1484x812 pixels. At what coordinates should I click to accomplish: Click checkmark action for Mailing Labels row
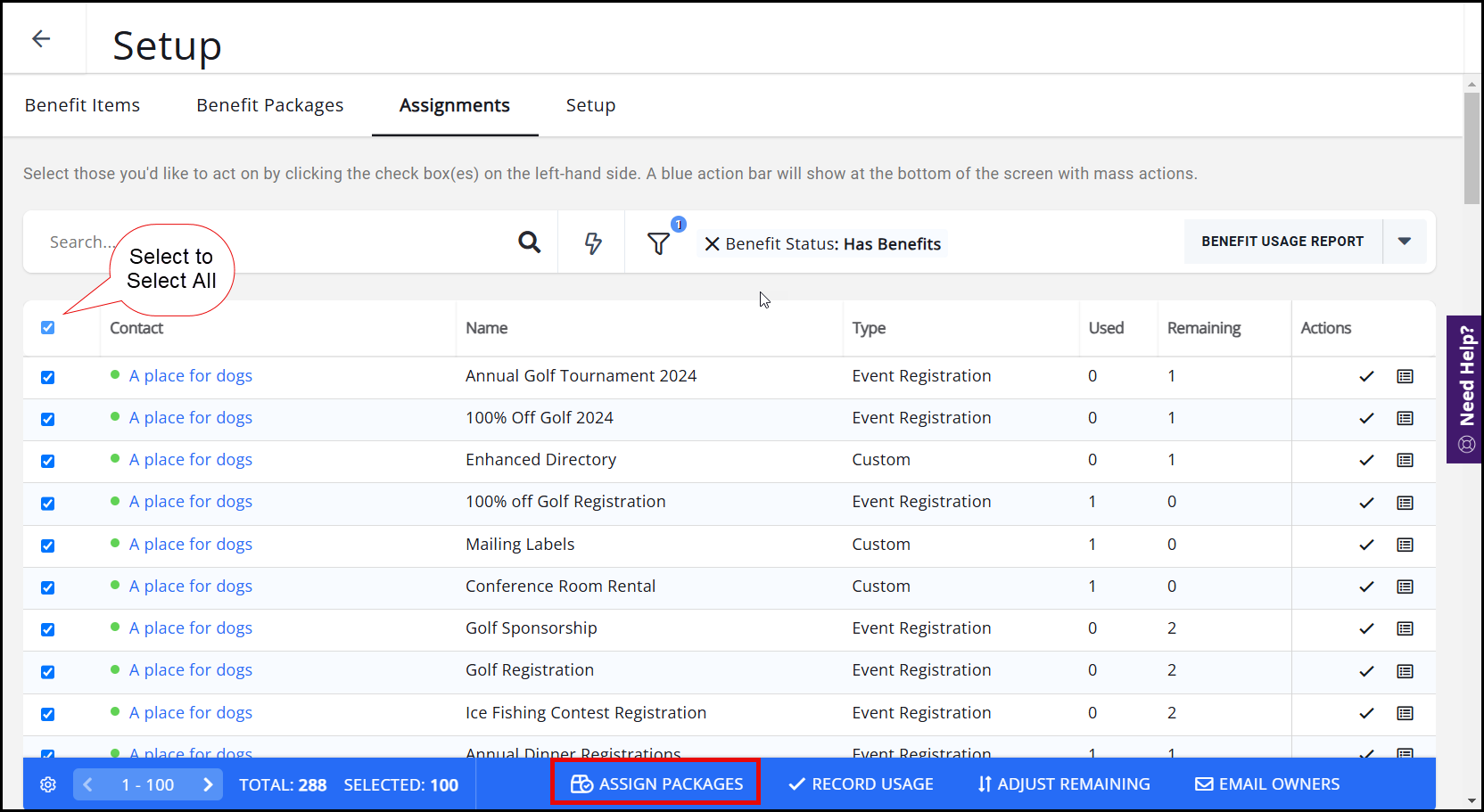1366,545
